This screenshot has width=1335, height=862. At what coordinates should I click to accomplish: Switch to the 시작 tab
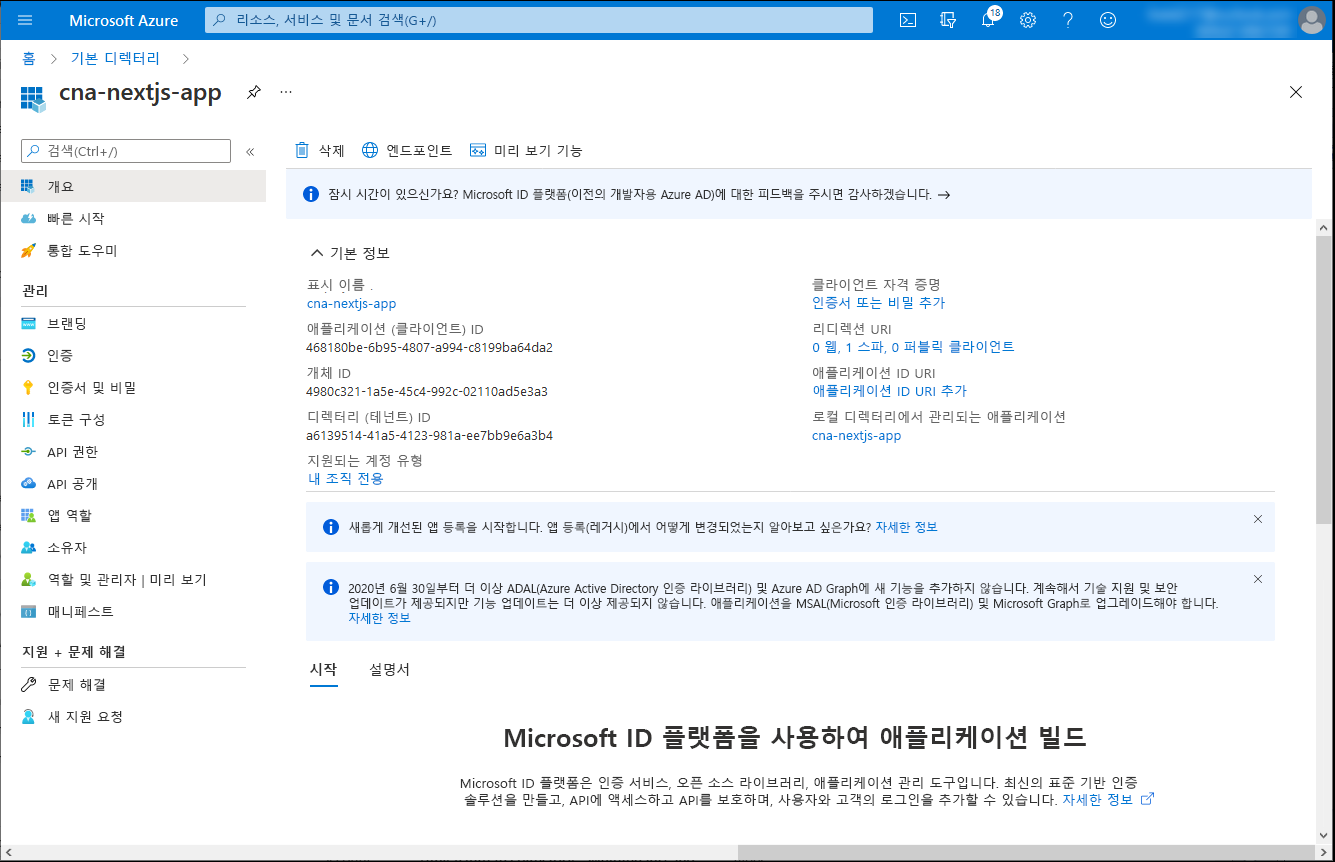coord(323,669)
